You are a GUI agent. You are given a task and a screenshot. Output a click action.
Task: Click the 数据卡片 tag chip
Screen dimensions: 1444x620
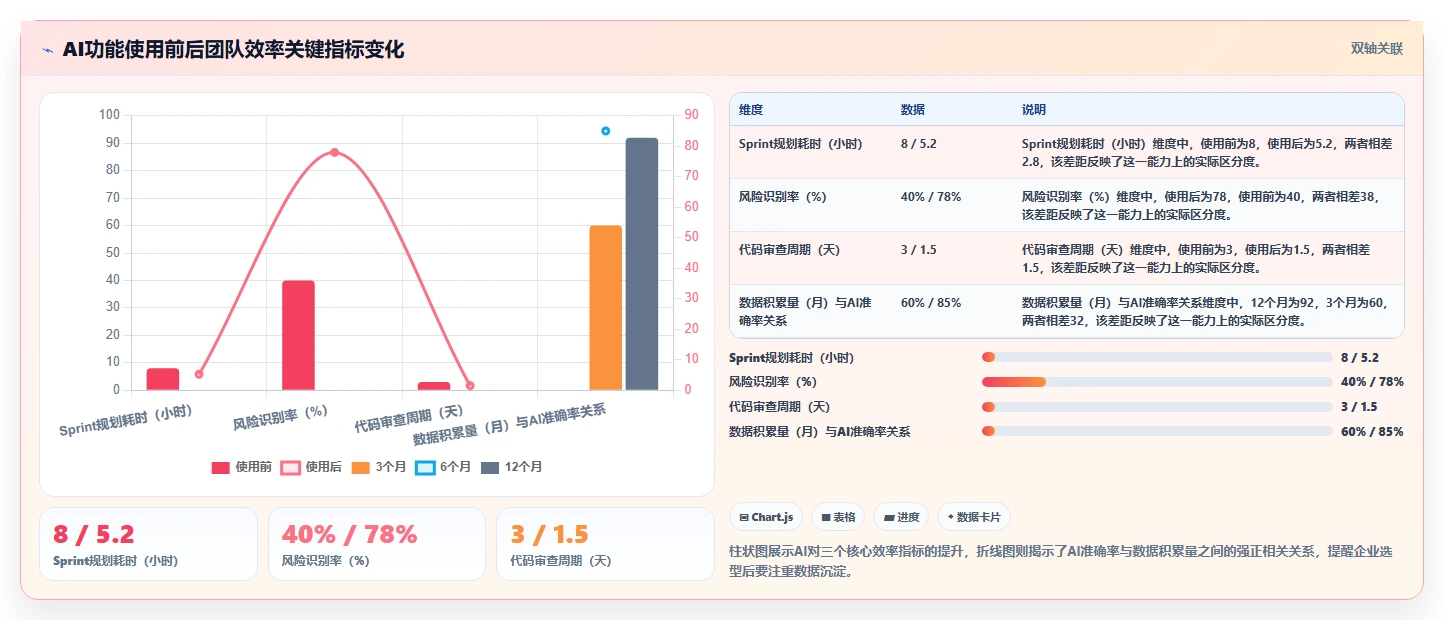[x=974, y=517]
